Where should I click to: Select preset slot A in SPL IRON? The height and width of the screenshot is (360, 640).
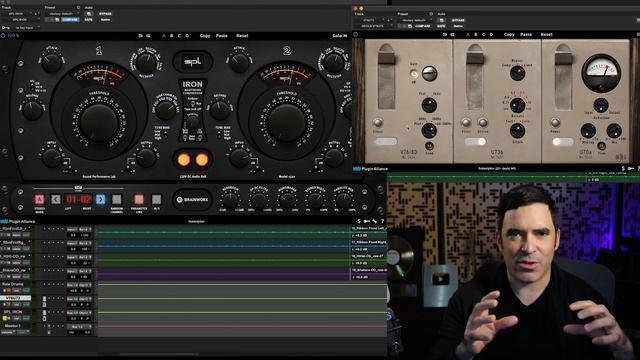164,36
